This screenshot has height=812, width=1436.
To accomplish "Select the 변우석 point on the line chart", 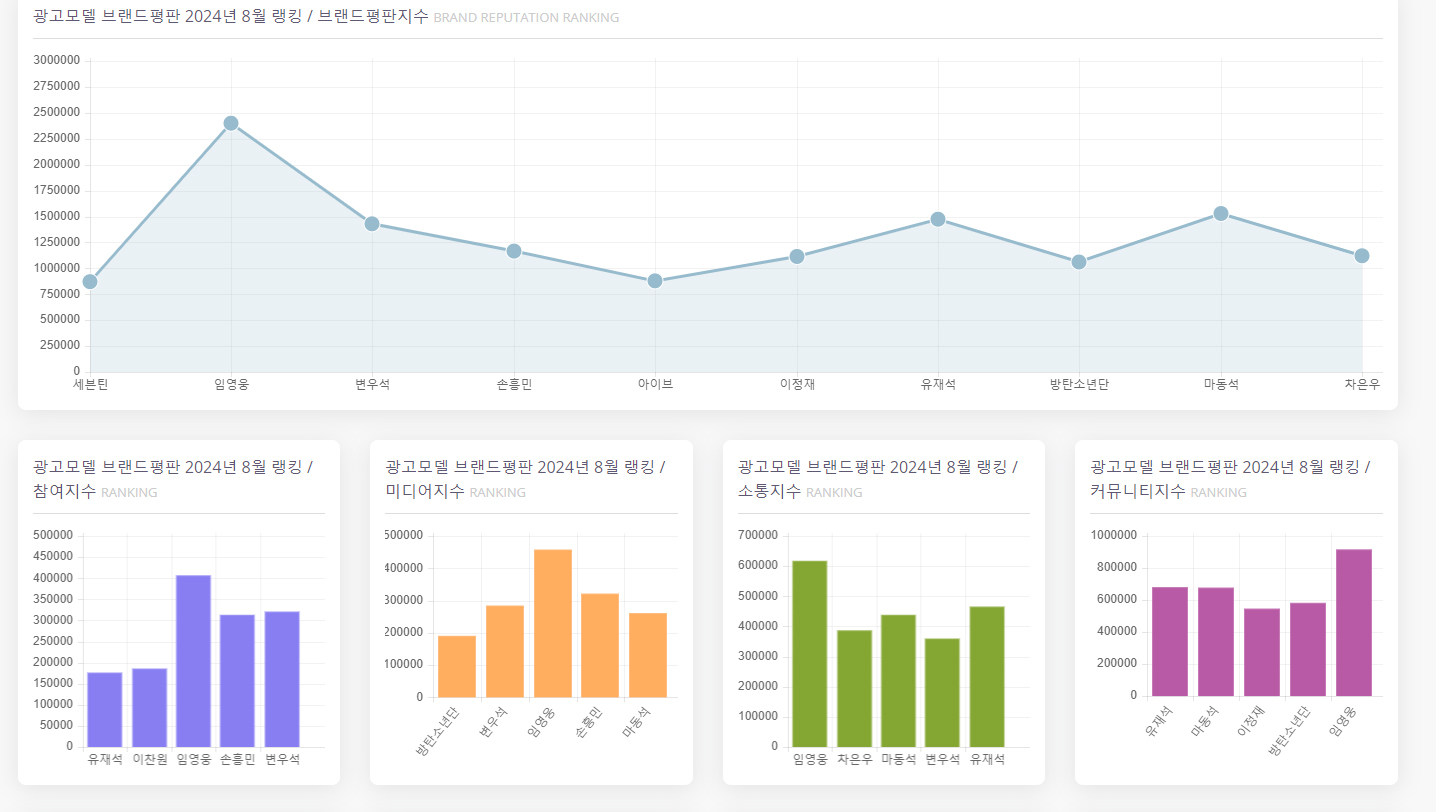I will pos(372,223).
